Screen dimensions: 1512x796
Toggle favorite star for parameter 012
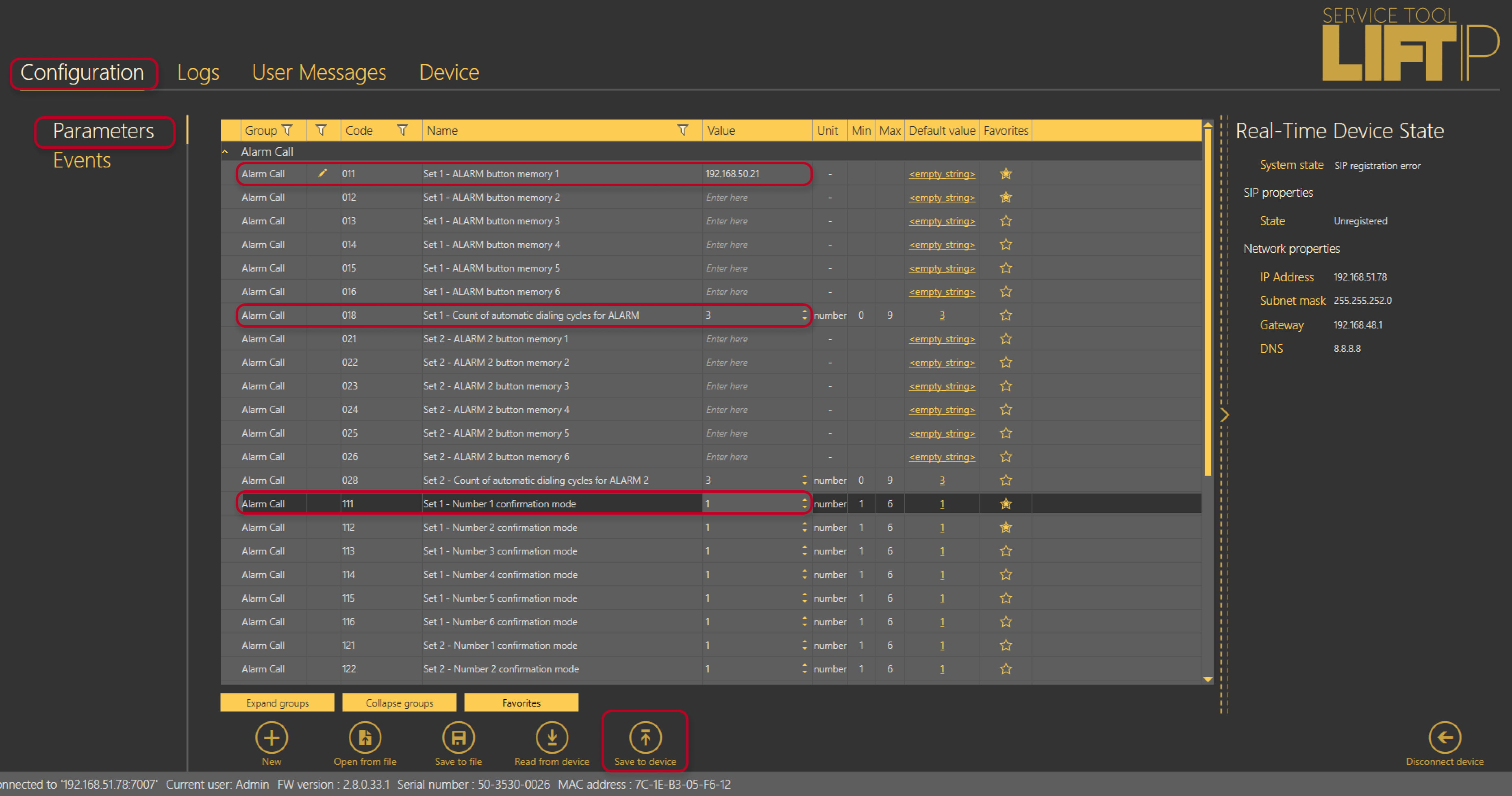(x=1006, y=197)
